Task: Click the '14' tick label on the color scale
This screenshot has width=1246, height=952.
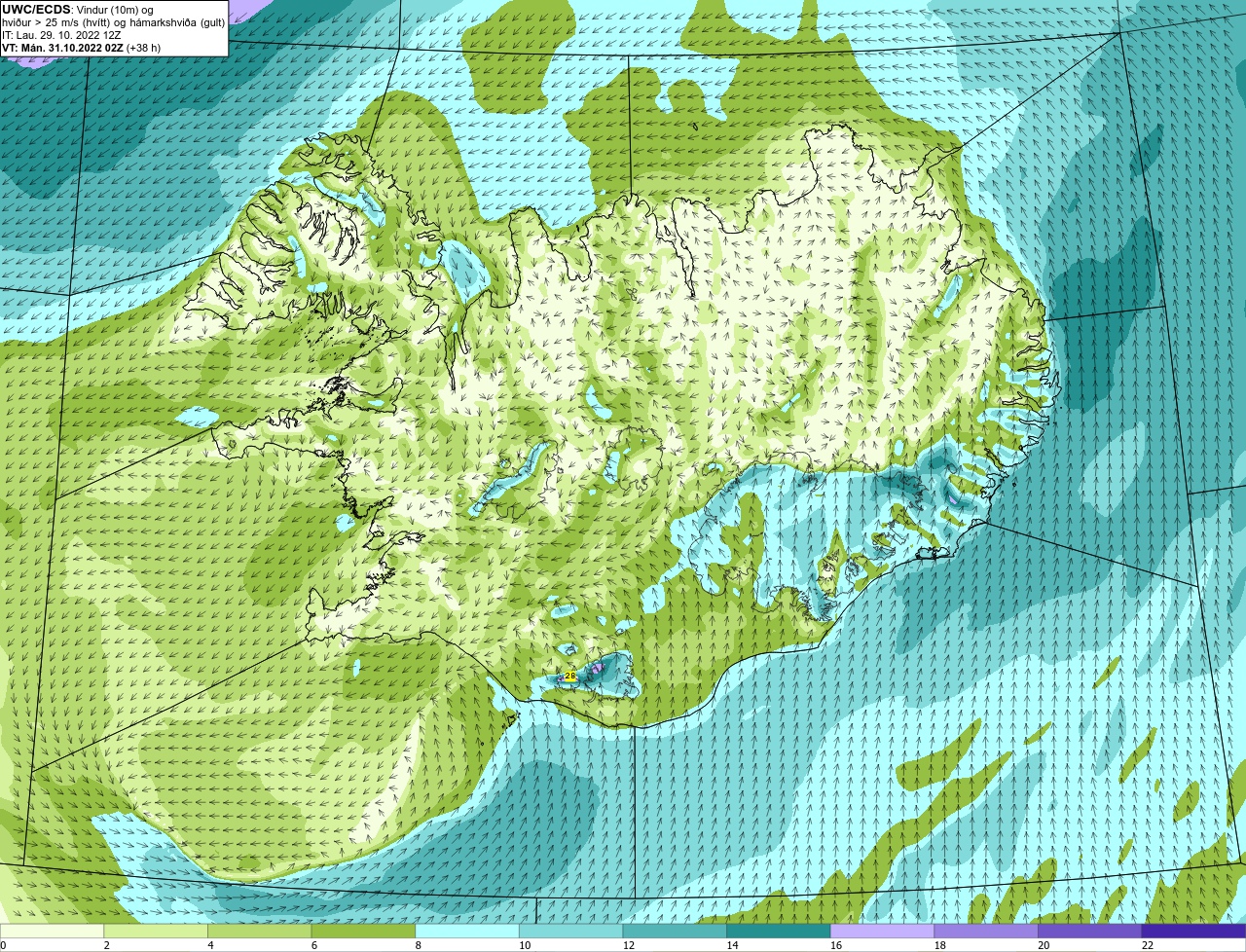Action: click(x=732, y=945)
